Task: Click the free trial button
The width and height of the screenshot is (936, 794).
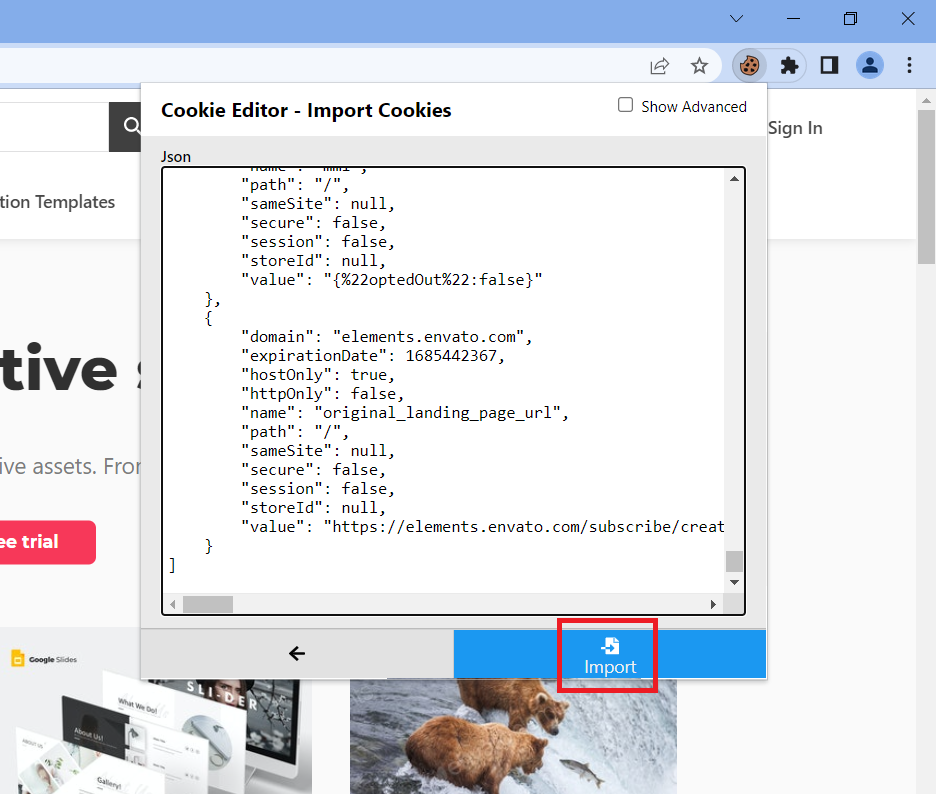Action: tap(42, 542)
